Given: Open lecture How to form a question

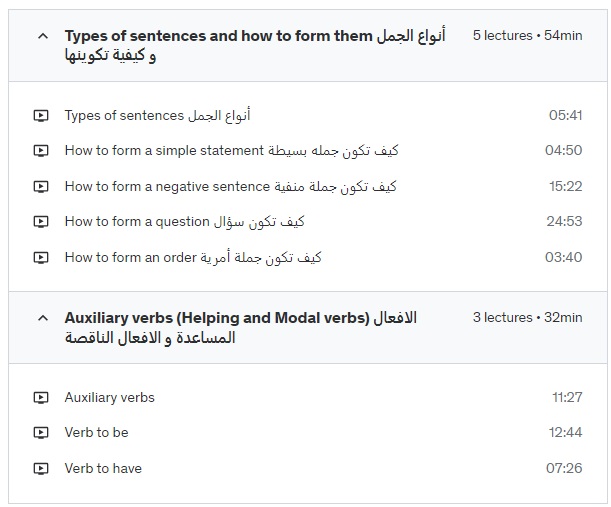Looking at the screenshot, I should tap(185, 221).
